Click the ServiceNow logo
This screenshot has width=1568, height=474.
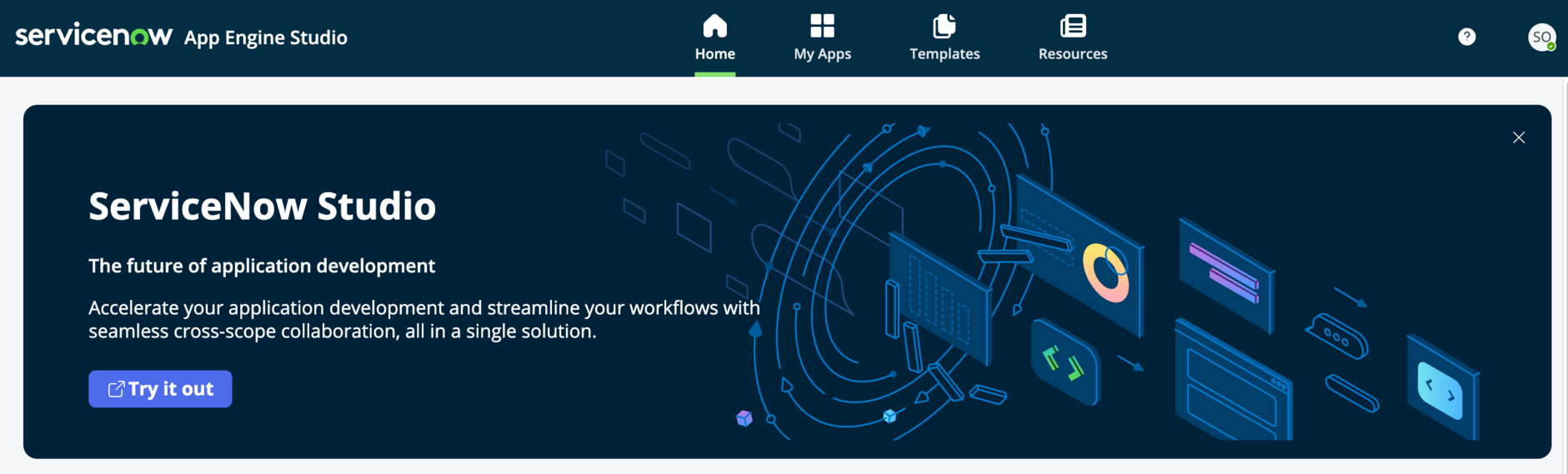[94, 35]
